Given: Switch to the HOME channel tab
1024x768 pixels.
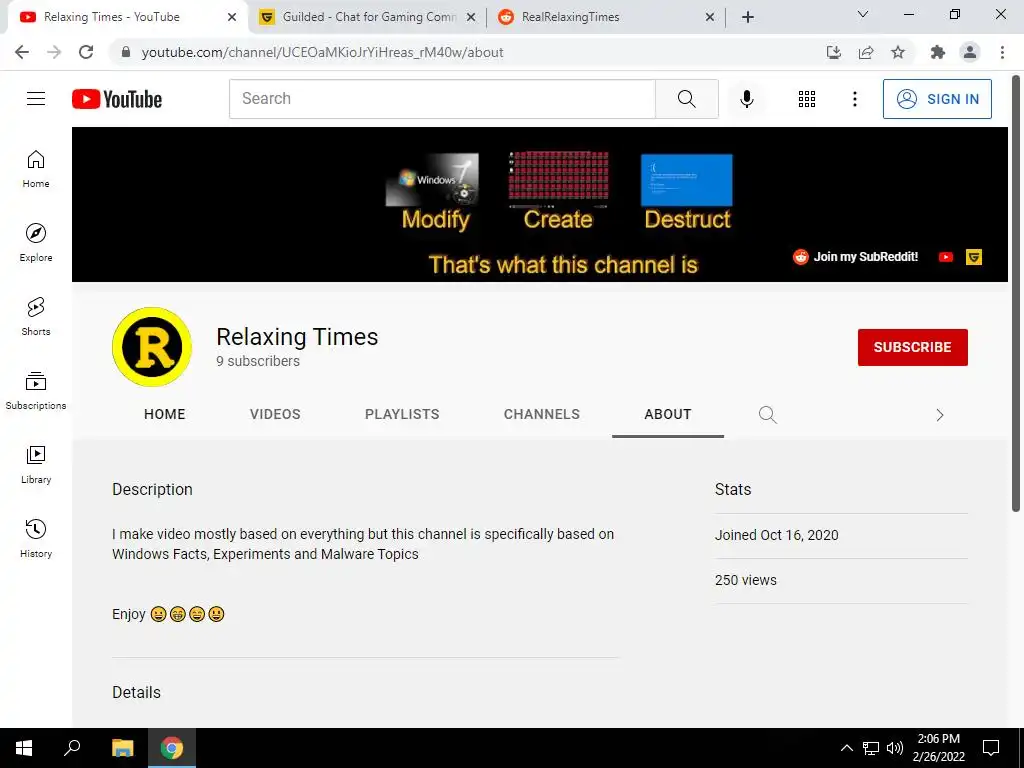Looking at the screenshot, I should 165,414.
